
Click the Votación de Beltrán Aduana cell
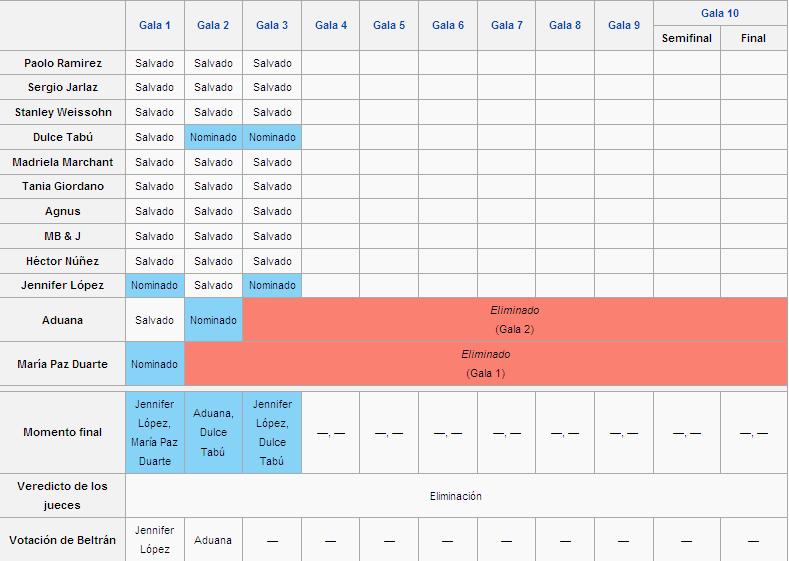[x=213, y=540]
